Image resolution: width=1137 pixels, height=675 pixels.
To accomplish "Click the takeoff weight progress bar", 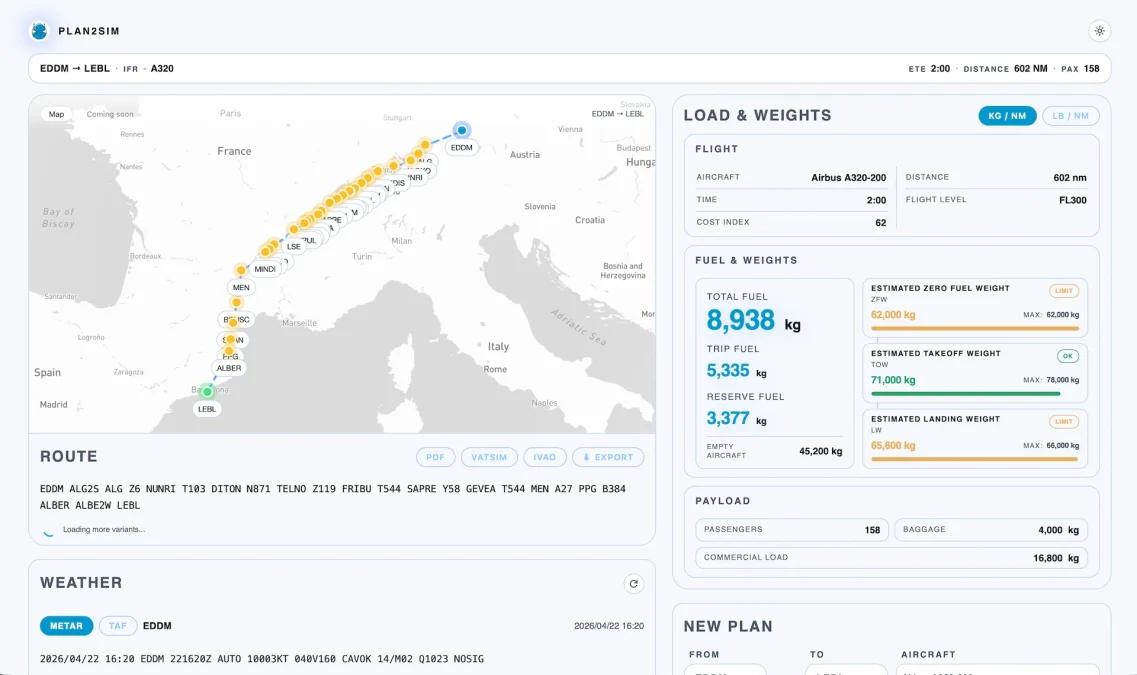I will [x=965, y=394].
